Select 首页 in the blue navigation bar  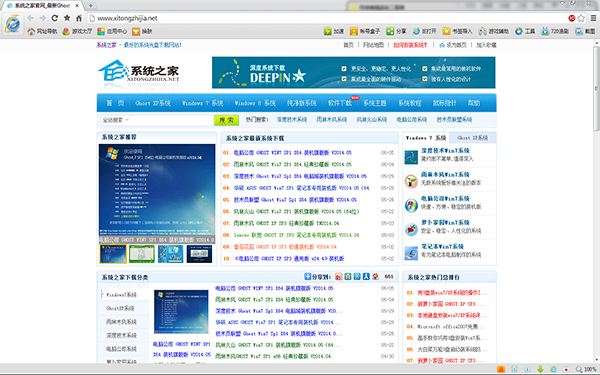tap(115, 103)
